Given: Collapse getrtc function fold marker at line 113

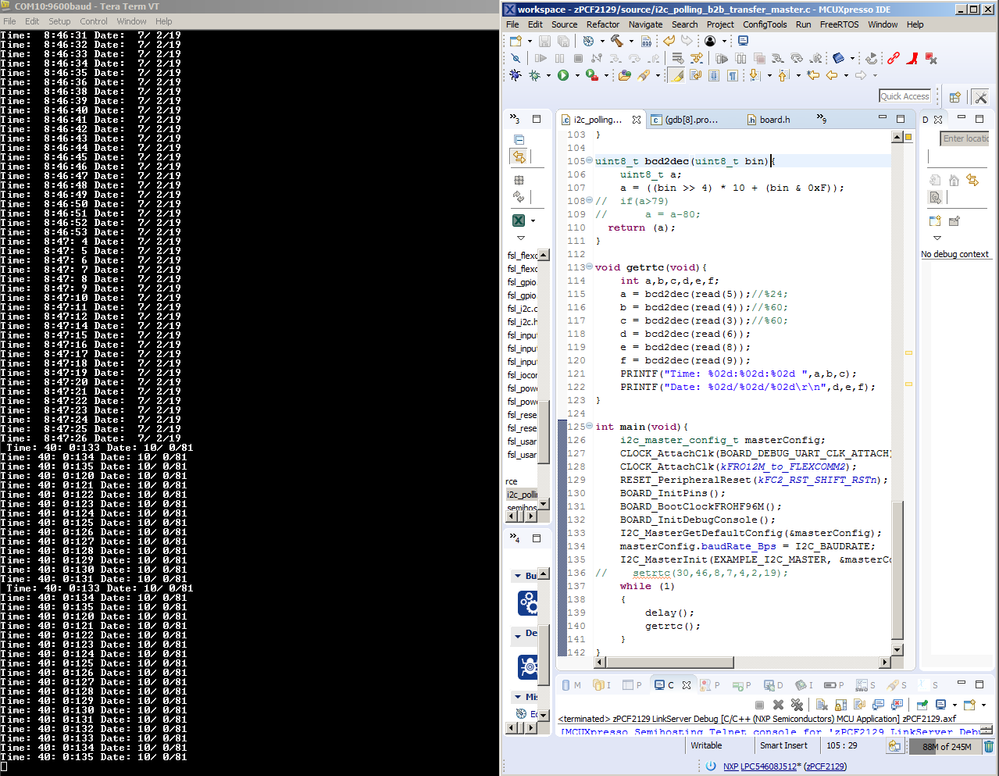Looking at the screenshot, I should [x=589, y=267].
